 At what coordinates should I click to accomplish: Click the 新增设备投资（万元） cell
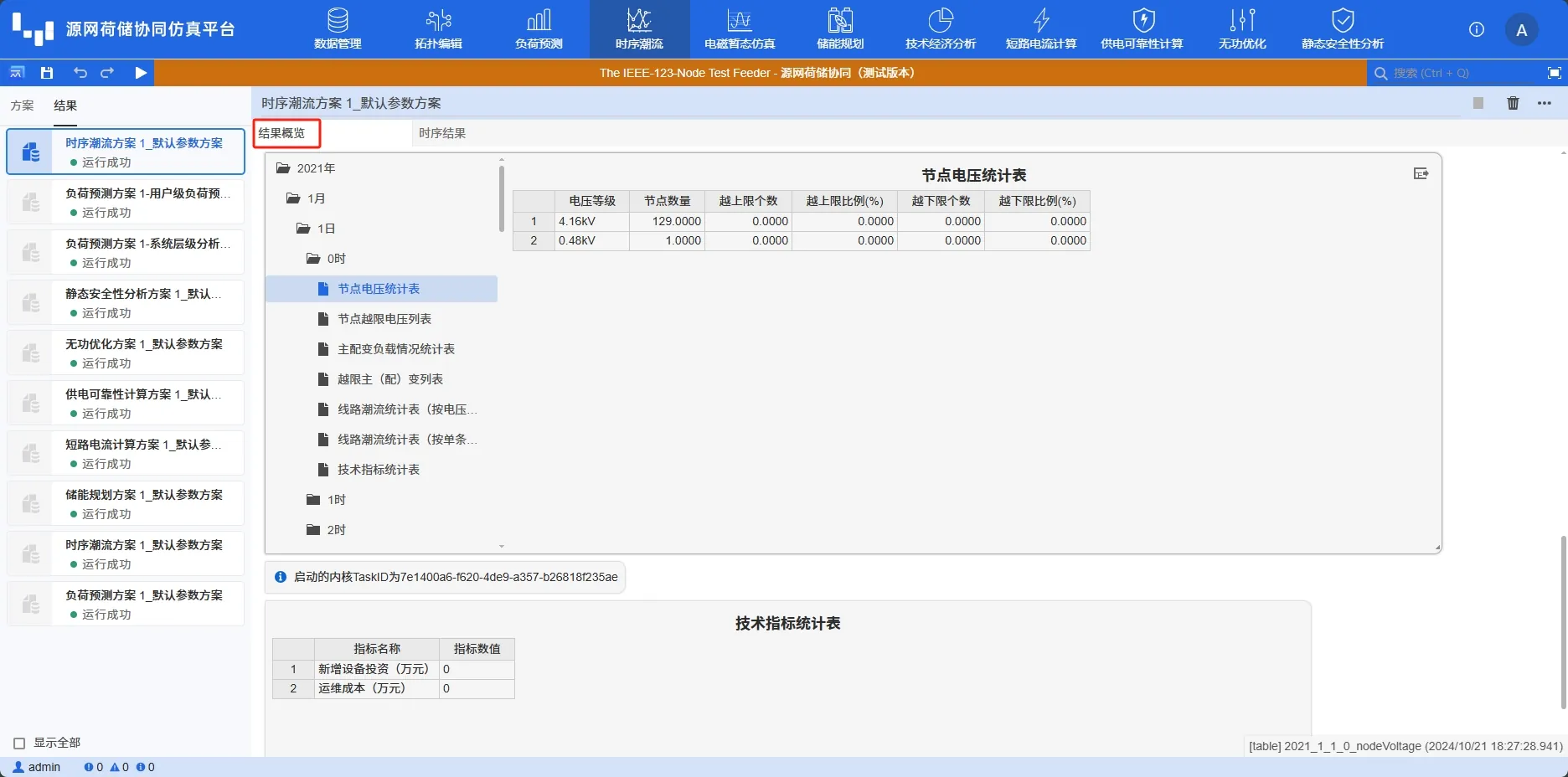377,669
